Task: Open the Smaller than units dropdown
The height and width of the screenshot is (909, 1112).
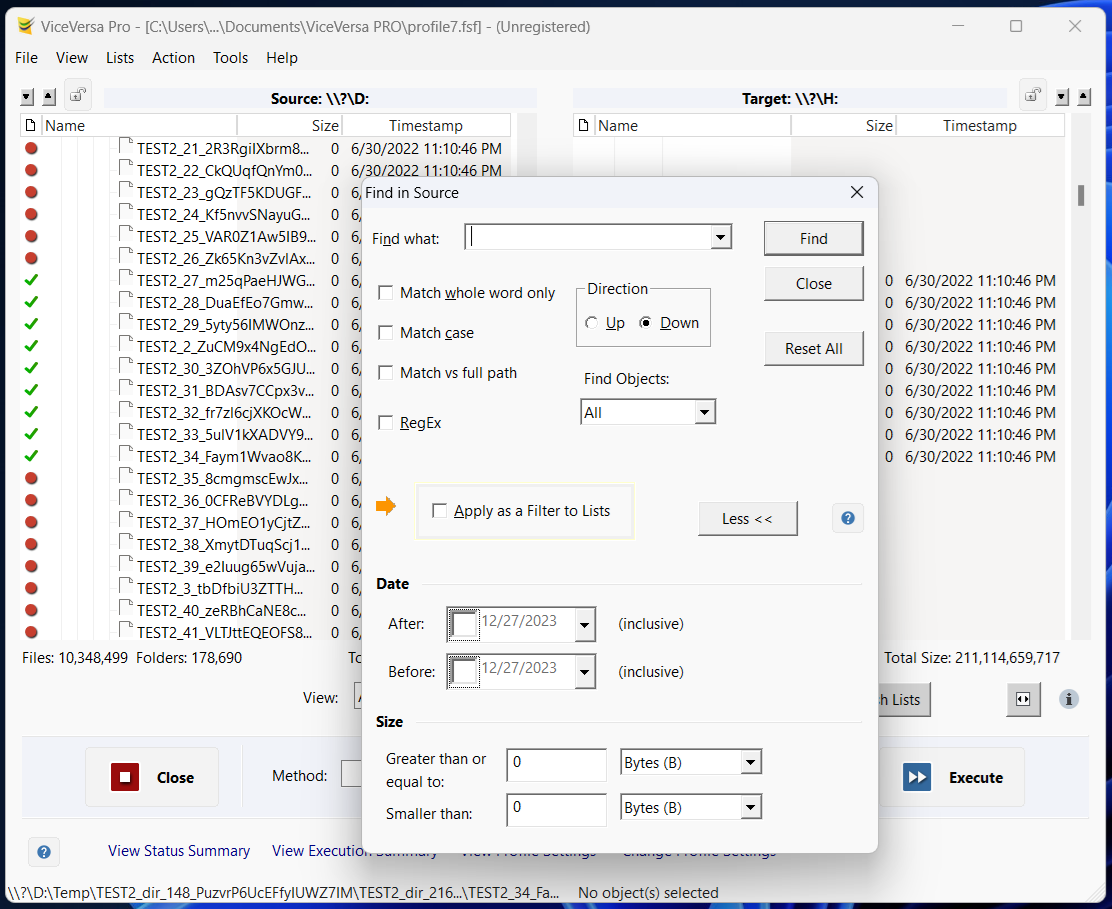Action: coord(750,807)
